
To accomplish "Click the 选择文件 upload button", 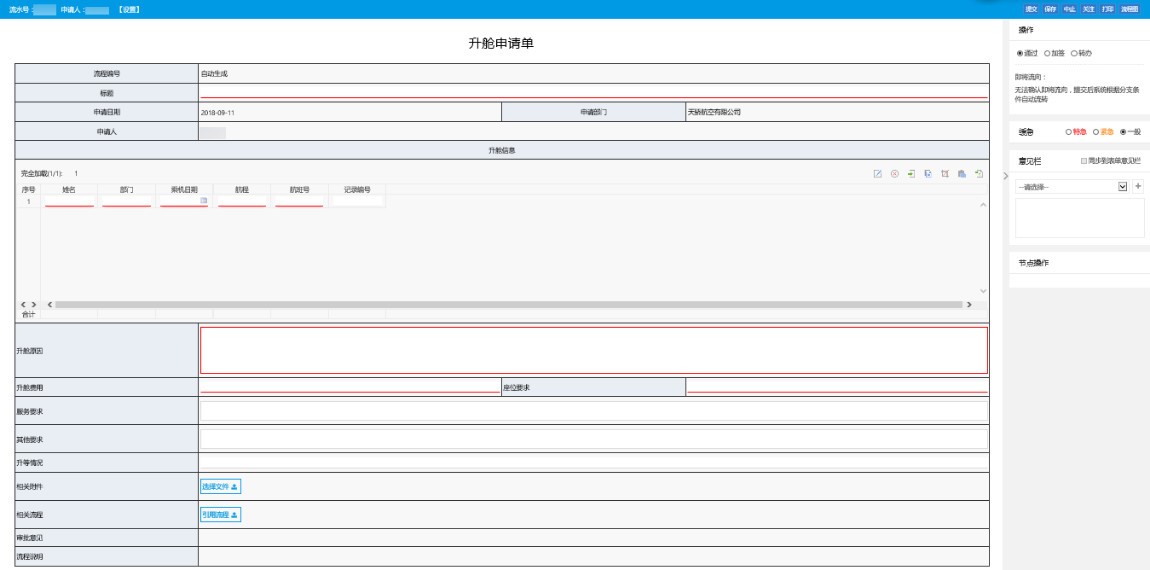I will 220,486.
